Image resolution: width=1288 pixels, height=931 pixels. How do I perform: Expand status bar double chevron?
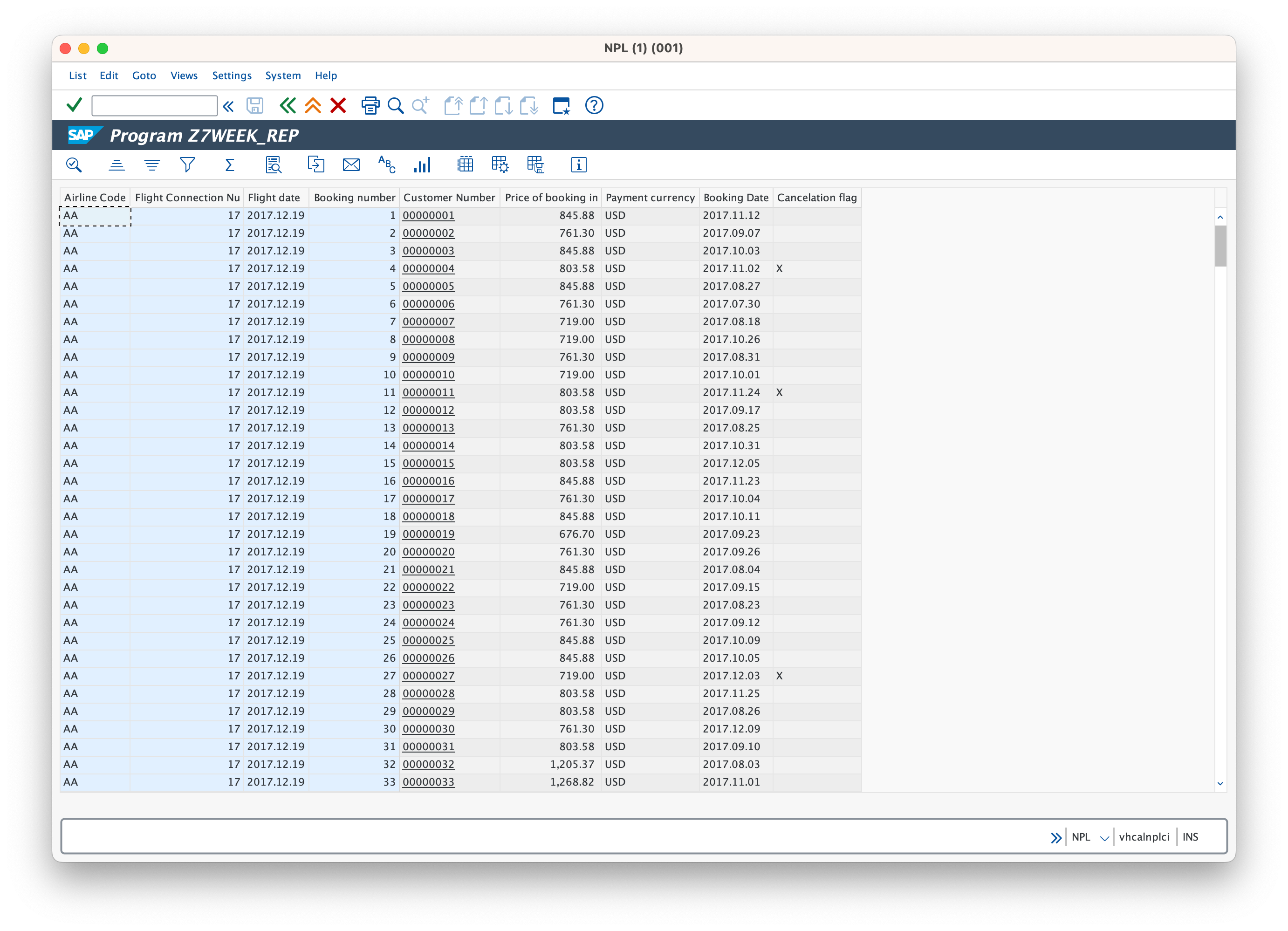click(x=1056, y=837)
